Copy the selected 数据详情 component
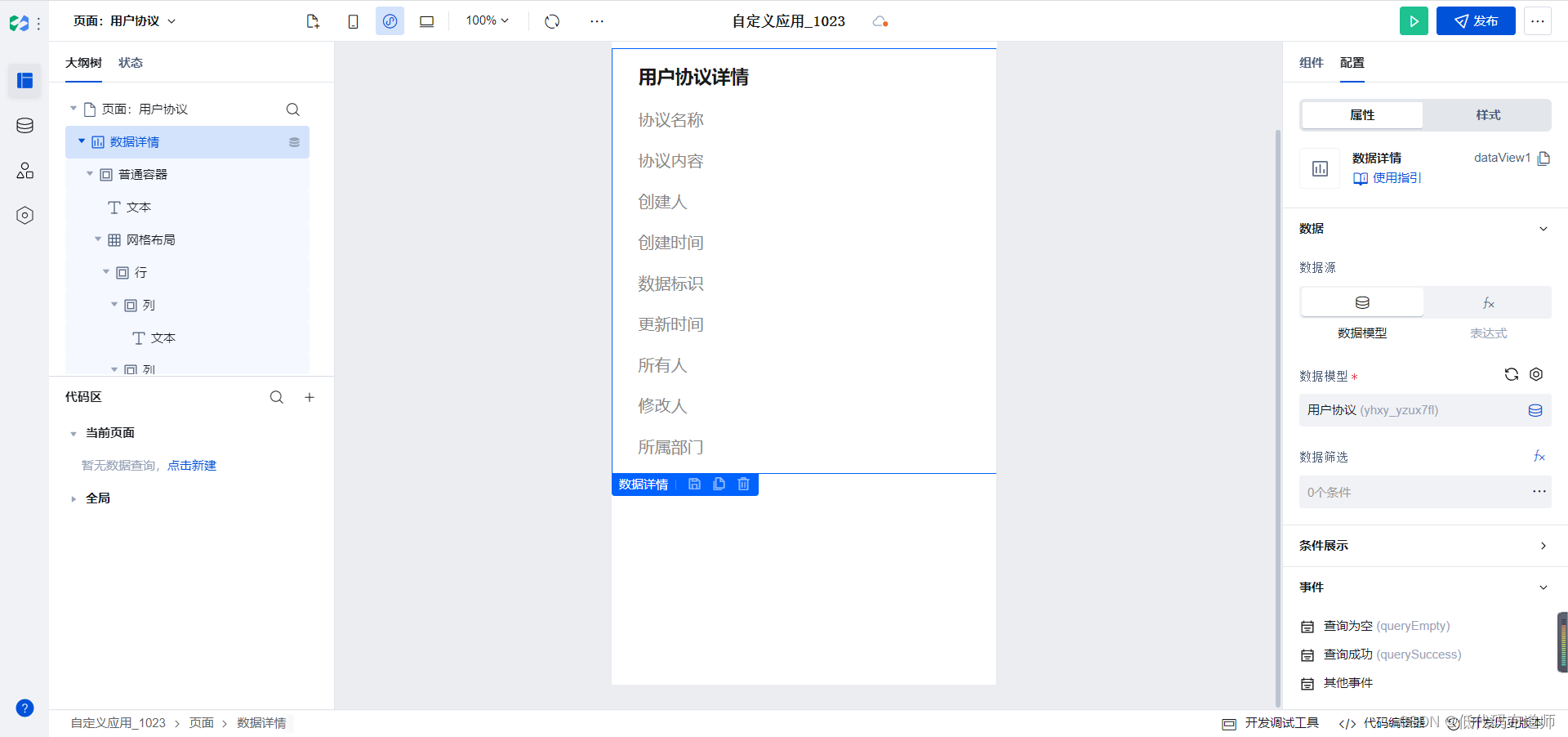 pos(719,484)
